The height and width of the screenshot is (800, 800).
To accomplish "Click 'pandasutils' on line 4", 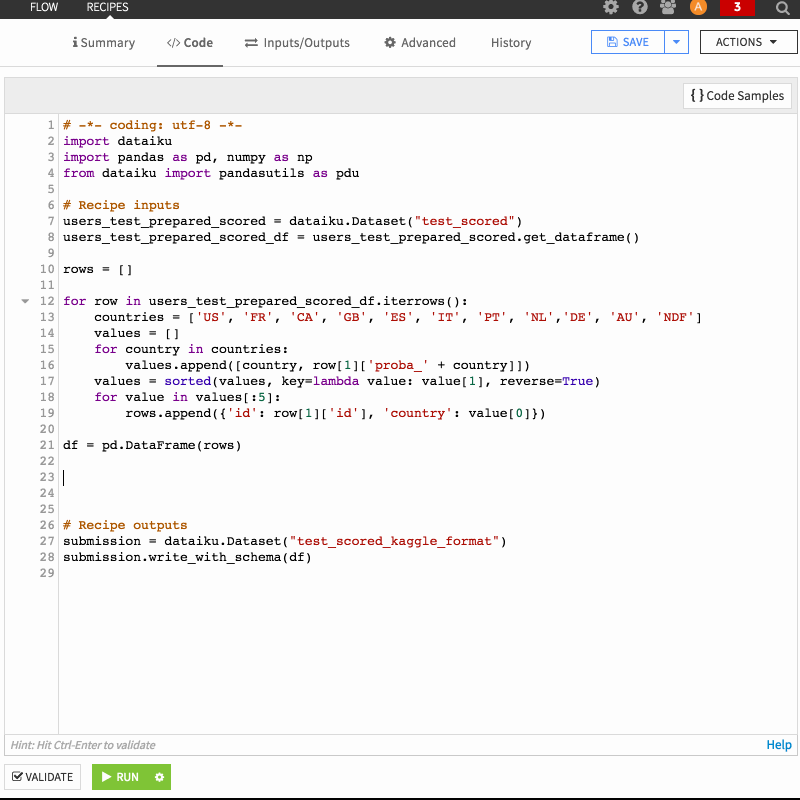I will tap(261, 173).
